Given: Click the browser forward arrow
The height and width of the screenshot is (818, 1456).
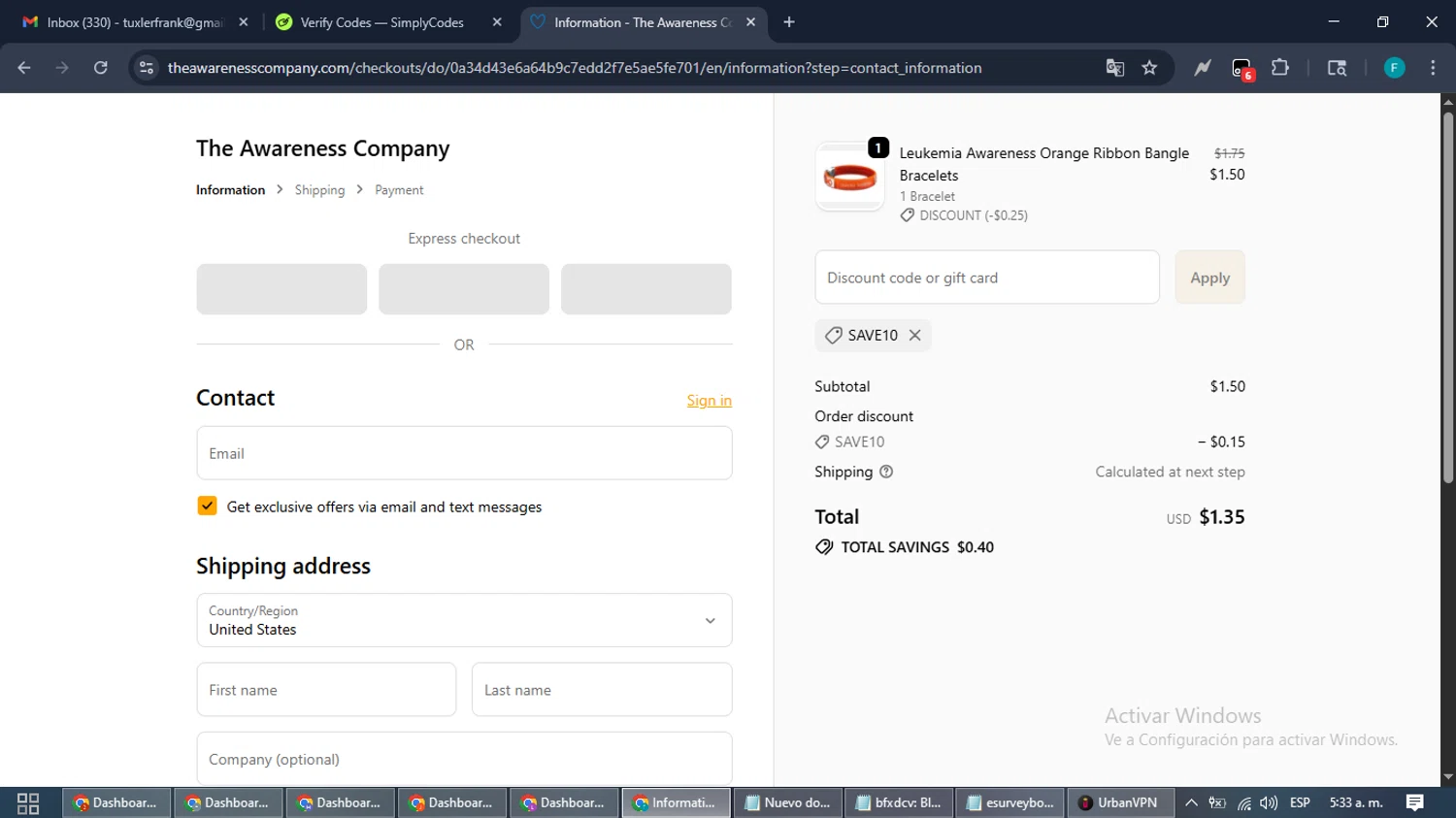Looking at the screenshot, I should (x=62, y=68).
